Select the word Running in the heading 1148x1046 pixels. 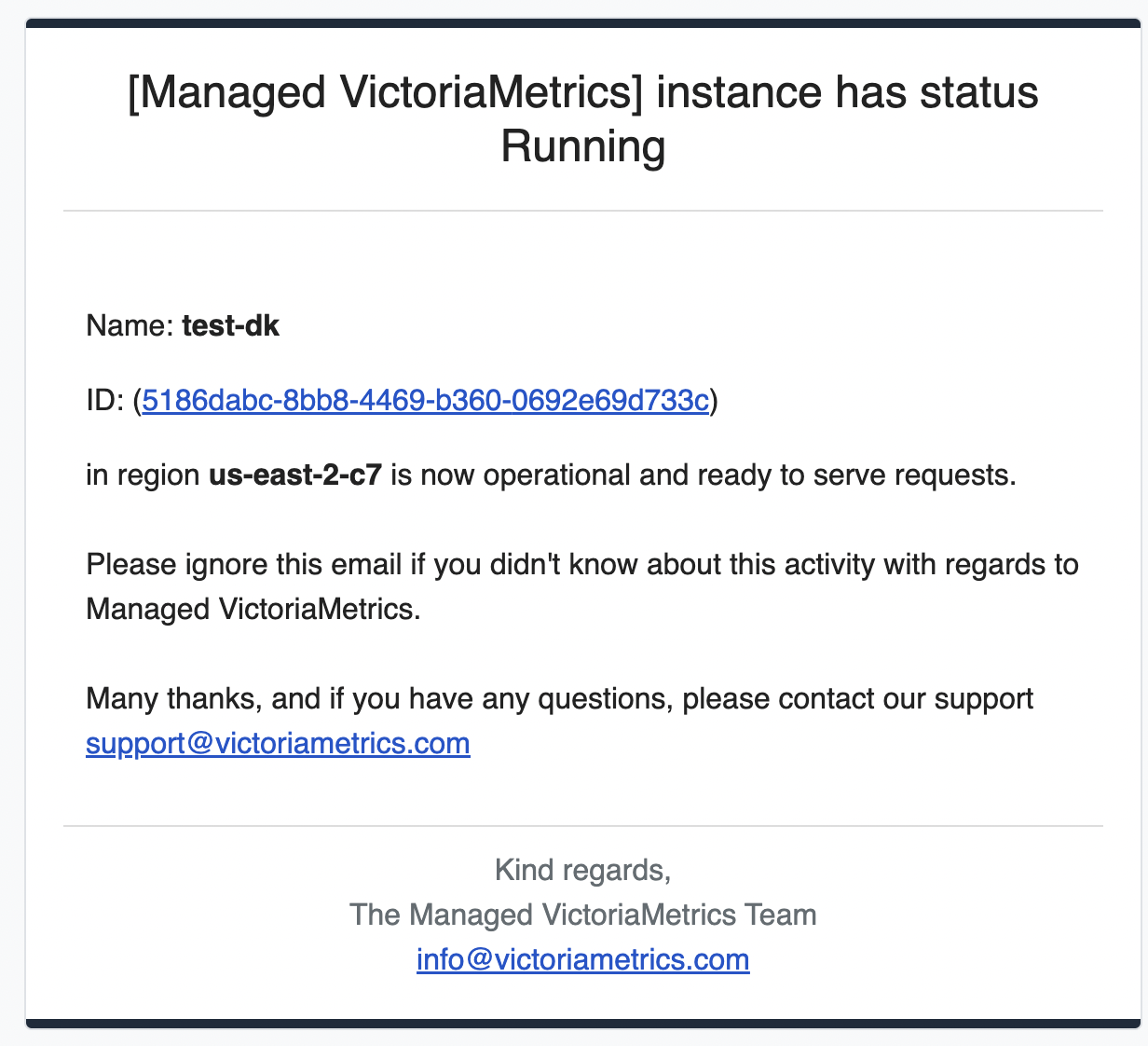click(x=583, y=146)
